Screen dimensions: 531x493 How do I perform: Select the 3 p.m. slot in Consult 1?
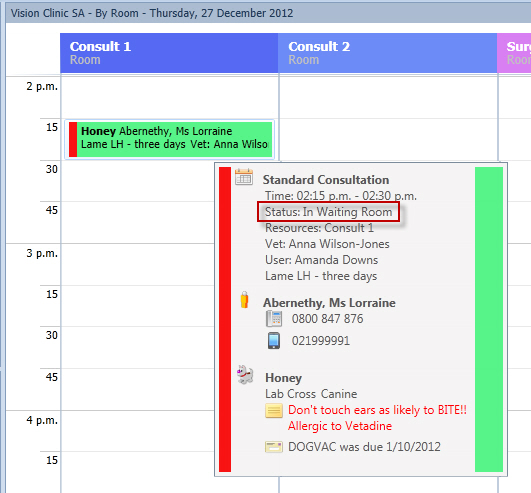coord(137,264)
